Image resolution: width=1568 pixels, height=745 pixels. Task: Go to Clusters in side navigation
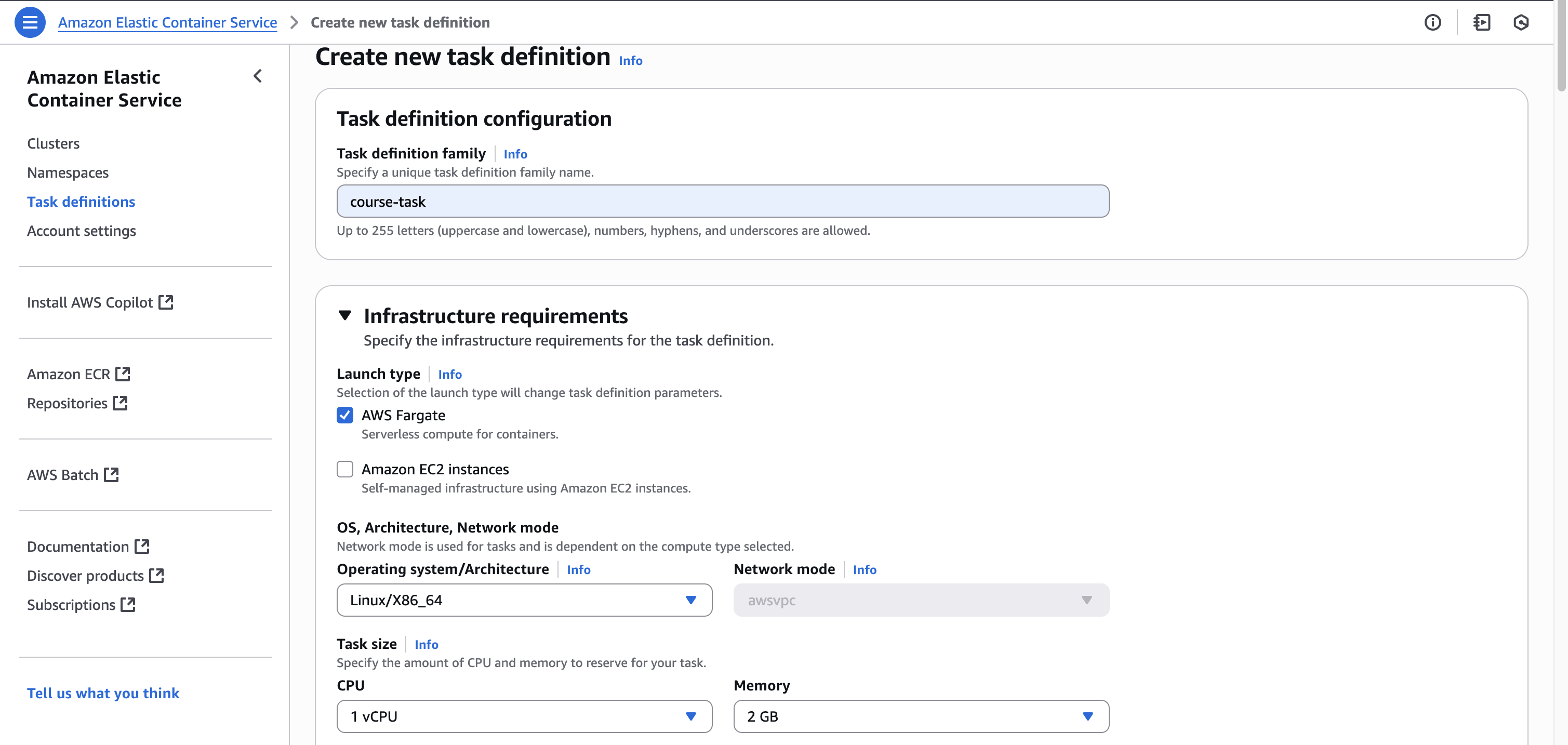[54, 143]
